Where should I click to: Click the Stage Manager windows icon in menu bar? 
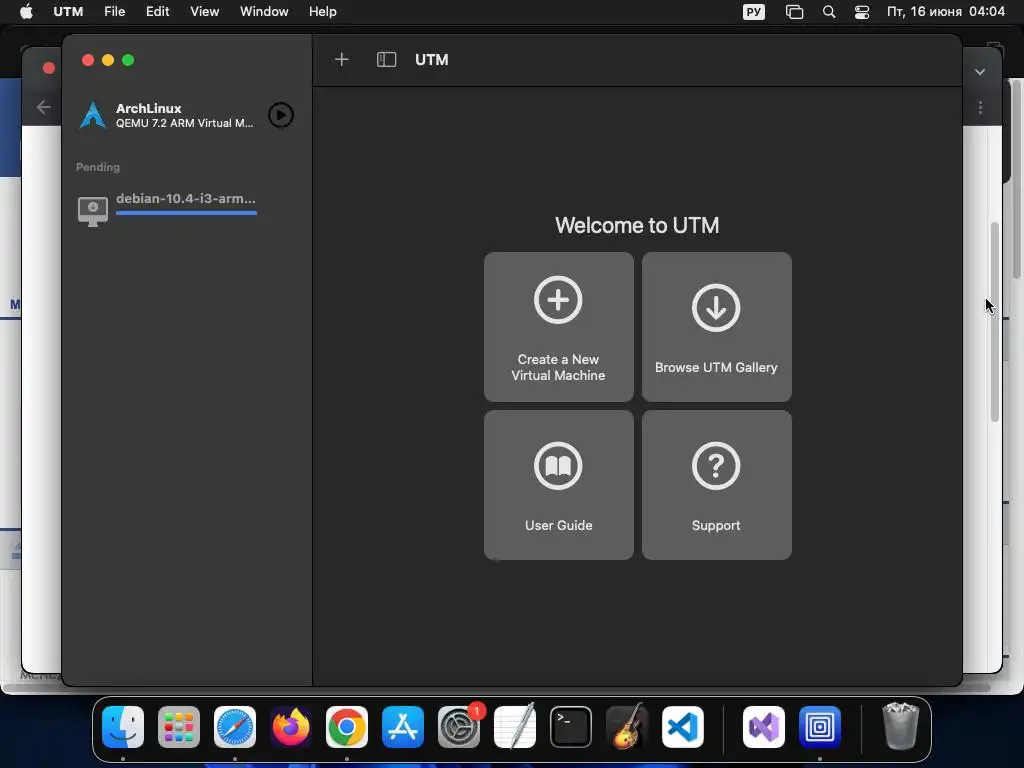coord(794,12)
